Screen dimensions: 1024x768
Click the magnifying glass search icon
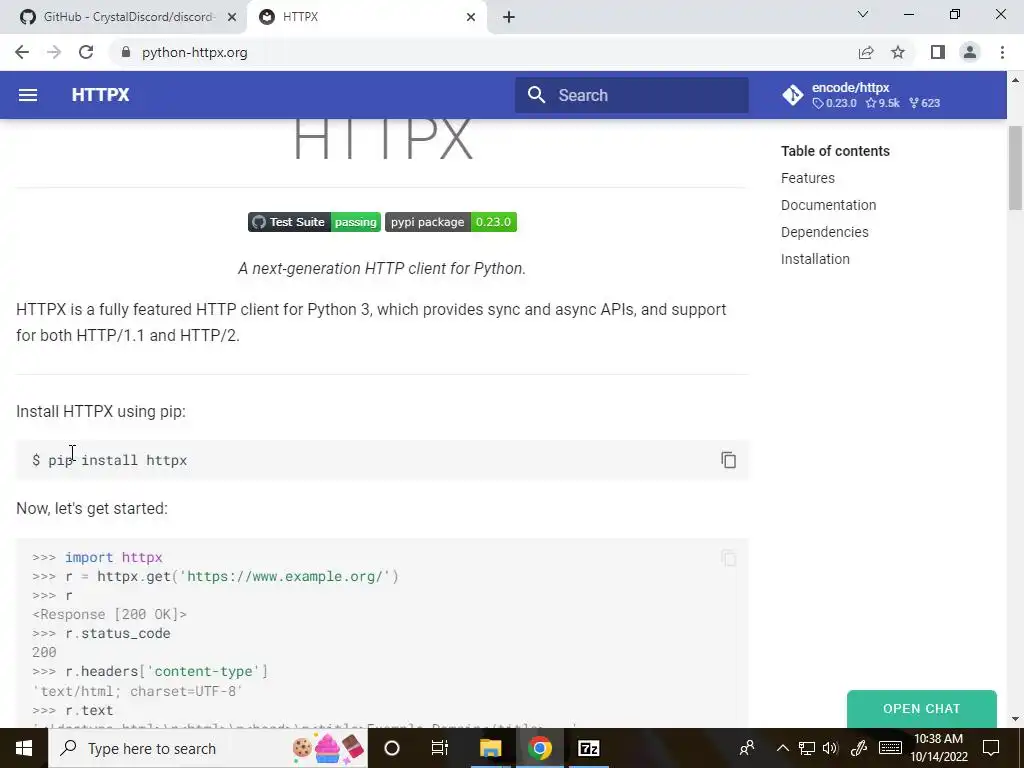click(536, 95)
